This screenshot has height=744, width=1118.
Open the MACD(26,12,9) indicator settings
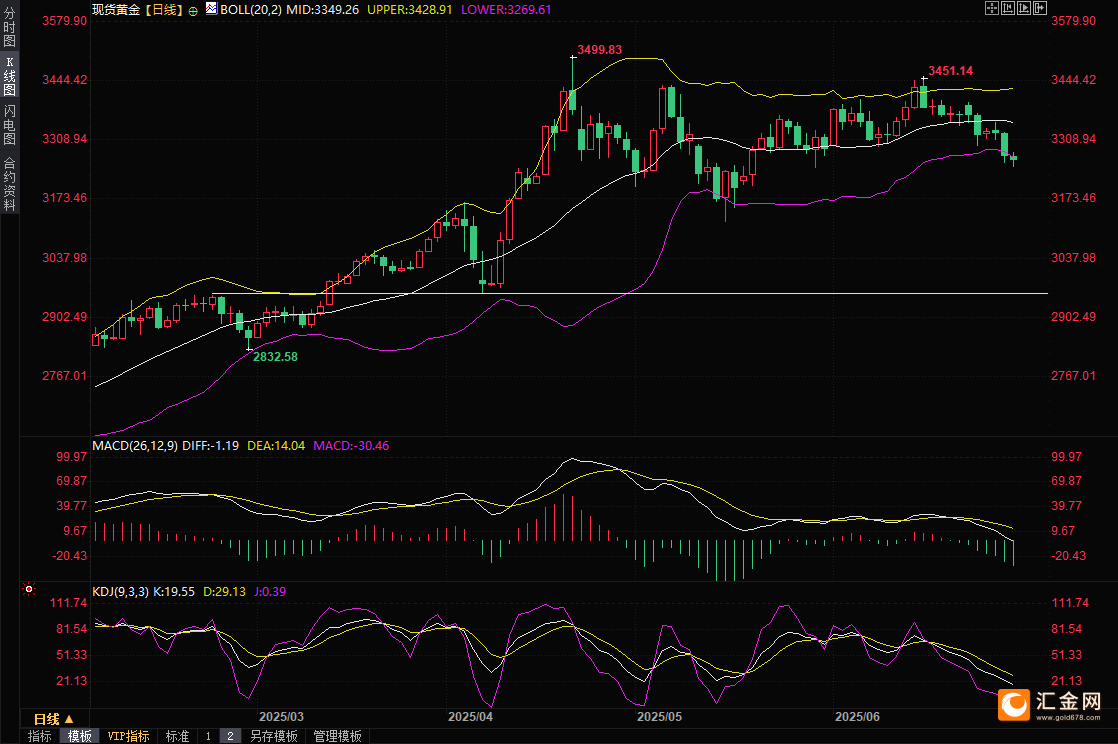click(134, 445)
